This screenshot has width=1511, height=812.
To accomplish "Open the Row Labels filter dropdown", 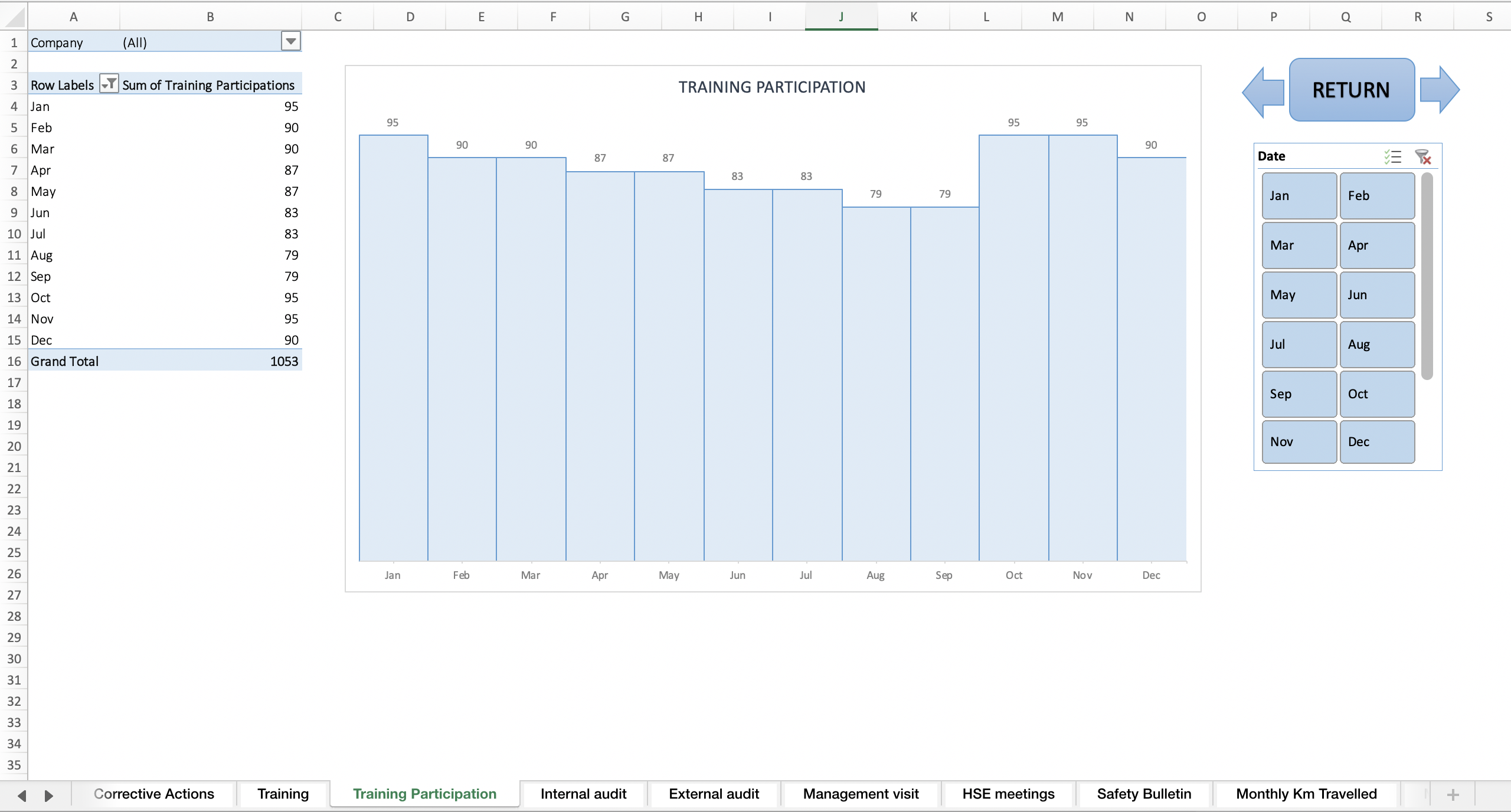I will tap(108, 84).
